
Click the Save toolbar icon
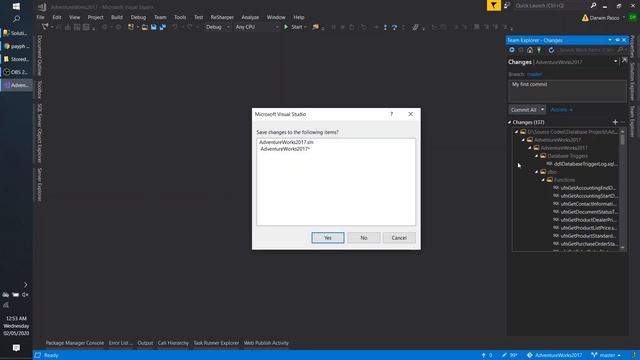pos(153,27)
